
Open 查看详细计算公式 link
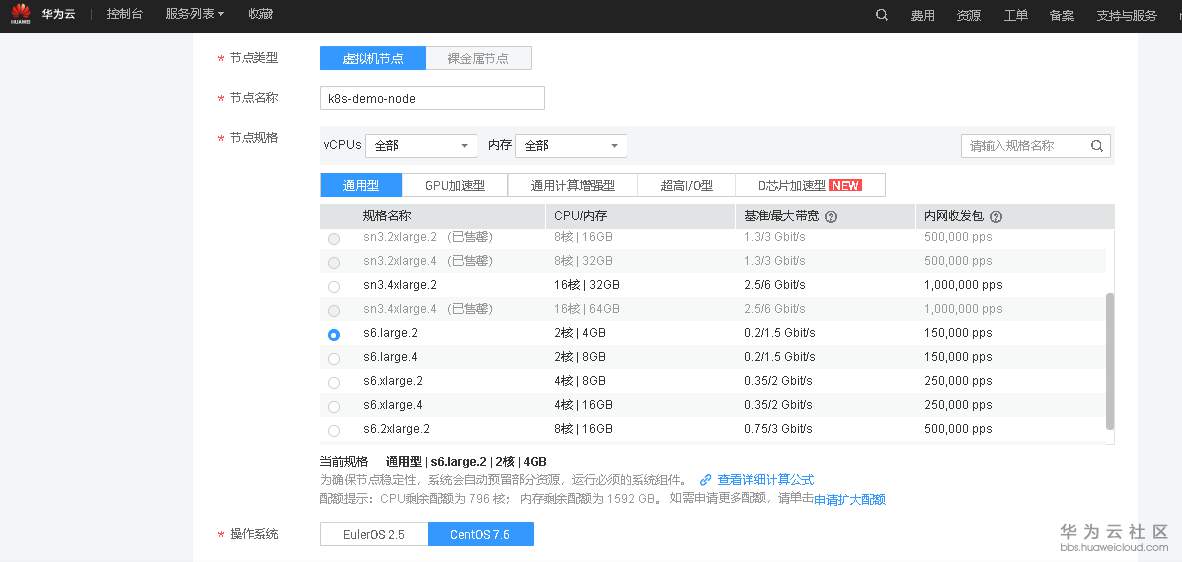click(x=766, y=479)
